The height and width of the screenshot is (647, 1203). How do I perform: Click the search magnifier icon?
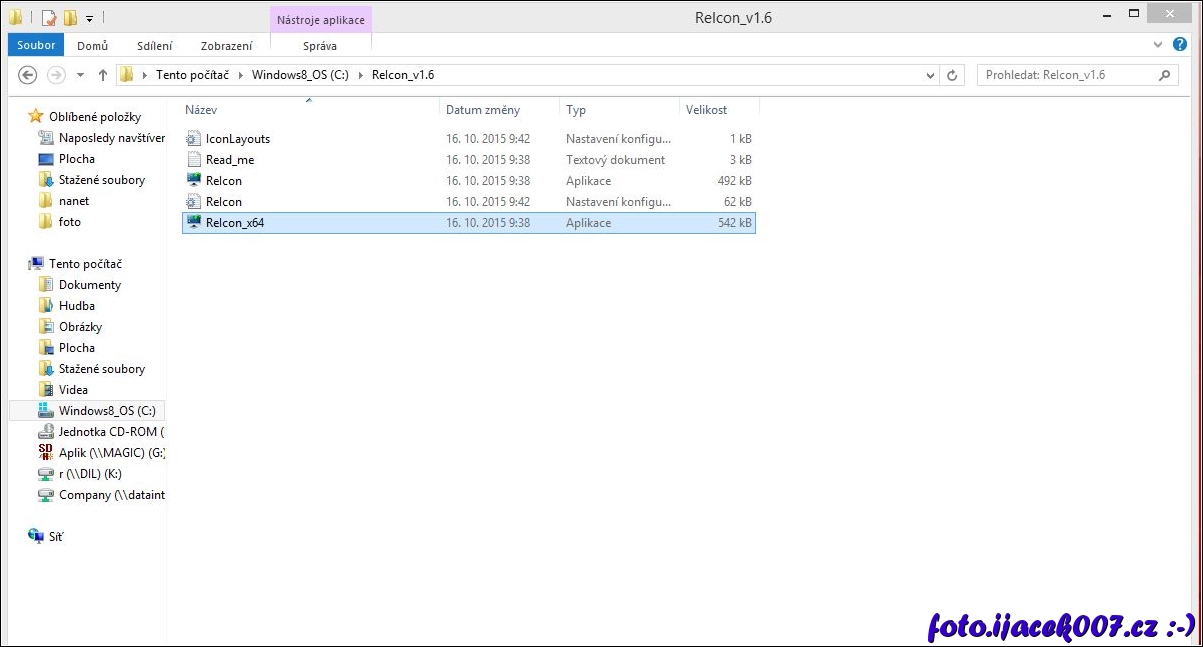(x=1164, y=75)
